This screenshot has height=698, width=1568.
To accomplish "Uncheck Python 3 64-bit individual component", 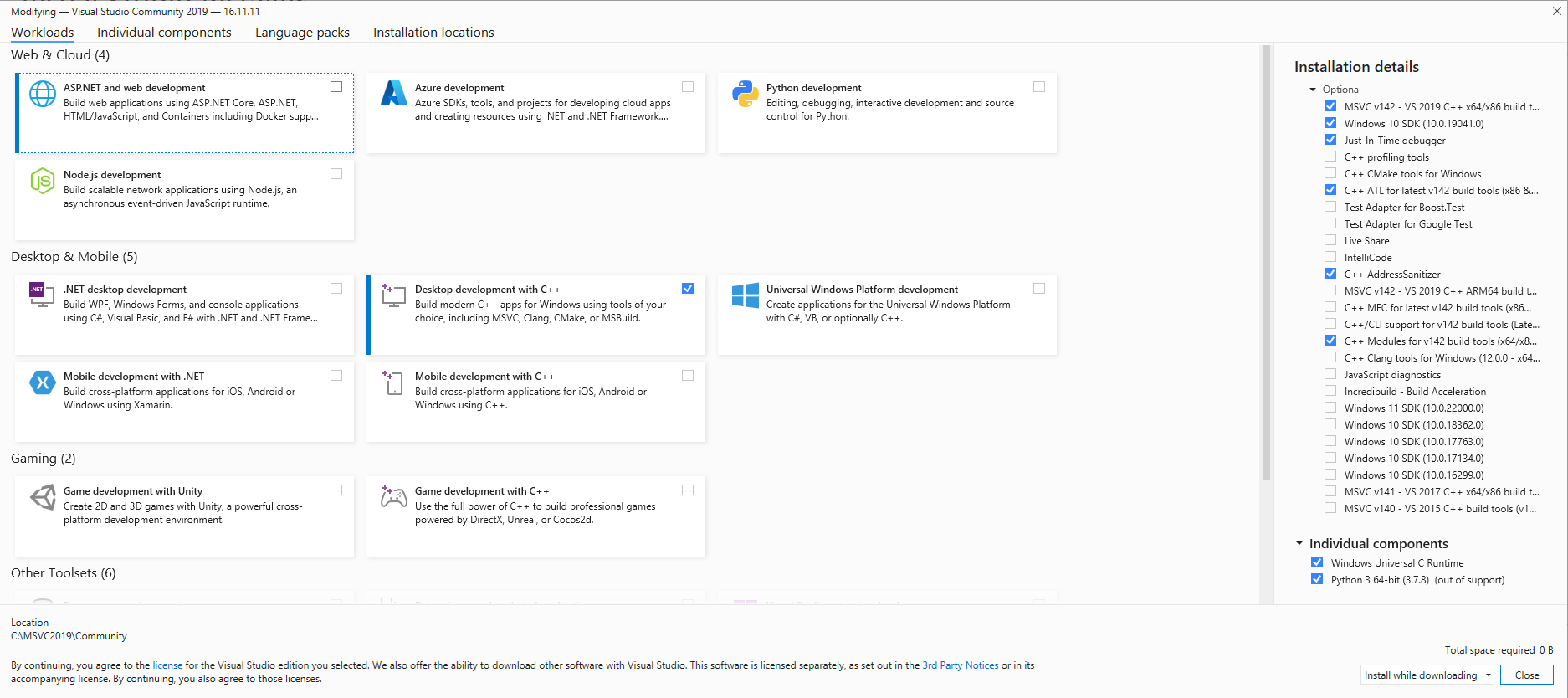I will click(x=1317, y=579).
